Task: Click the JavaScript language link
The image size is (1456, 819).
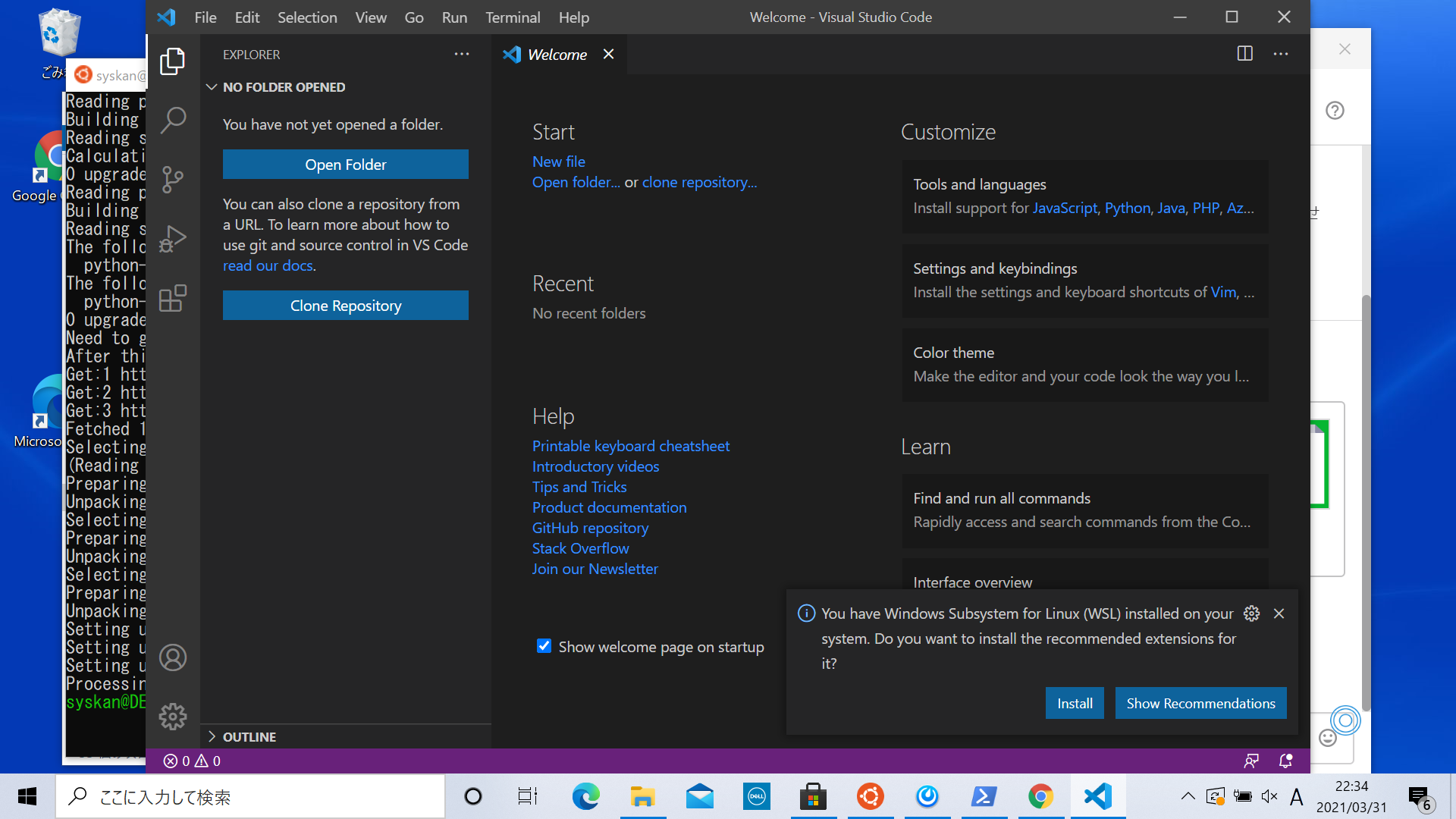Action: (x=1065, y=208)
